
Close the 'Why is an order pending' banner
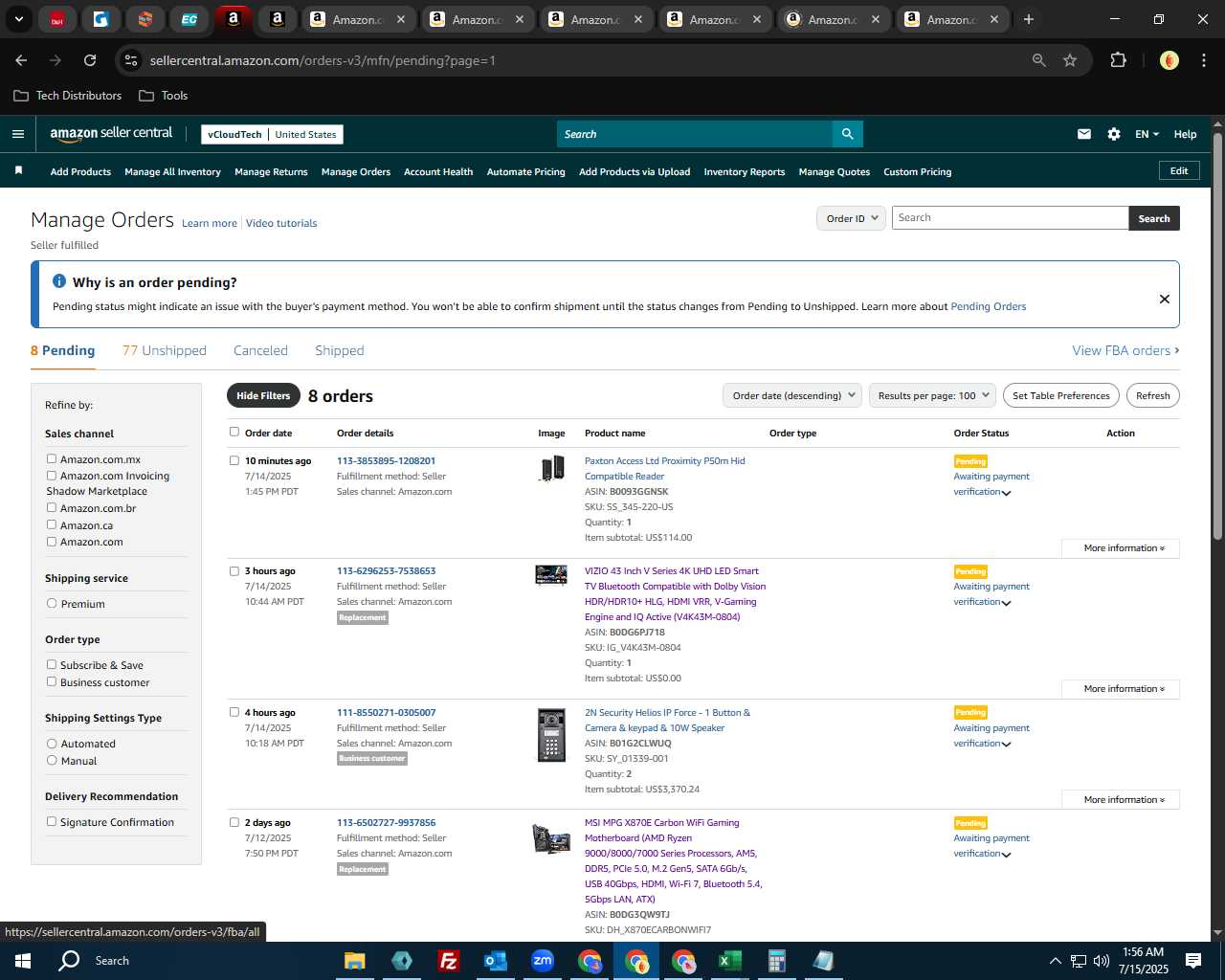pos(1165,299)
